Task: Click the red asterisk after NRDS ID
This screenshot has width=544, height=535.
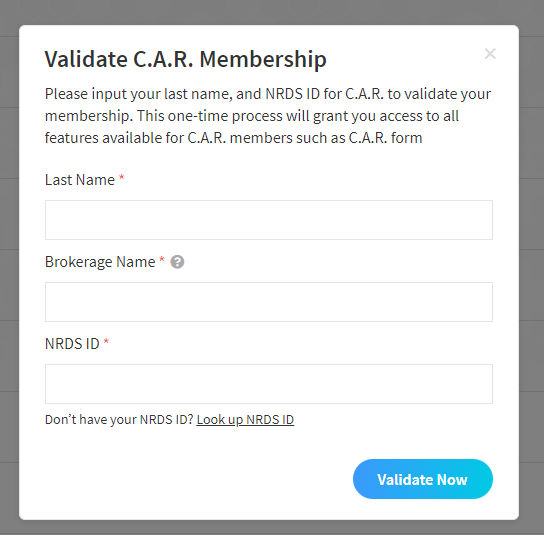Action: point(106,342)
